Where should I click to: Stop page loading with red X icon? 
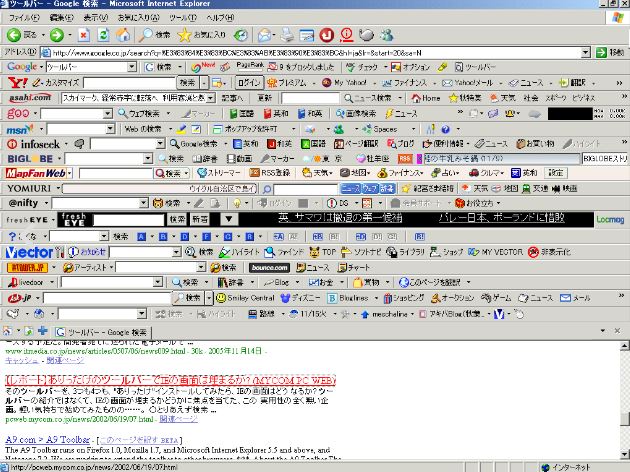(x=84, y=35)
